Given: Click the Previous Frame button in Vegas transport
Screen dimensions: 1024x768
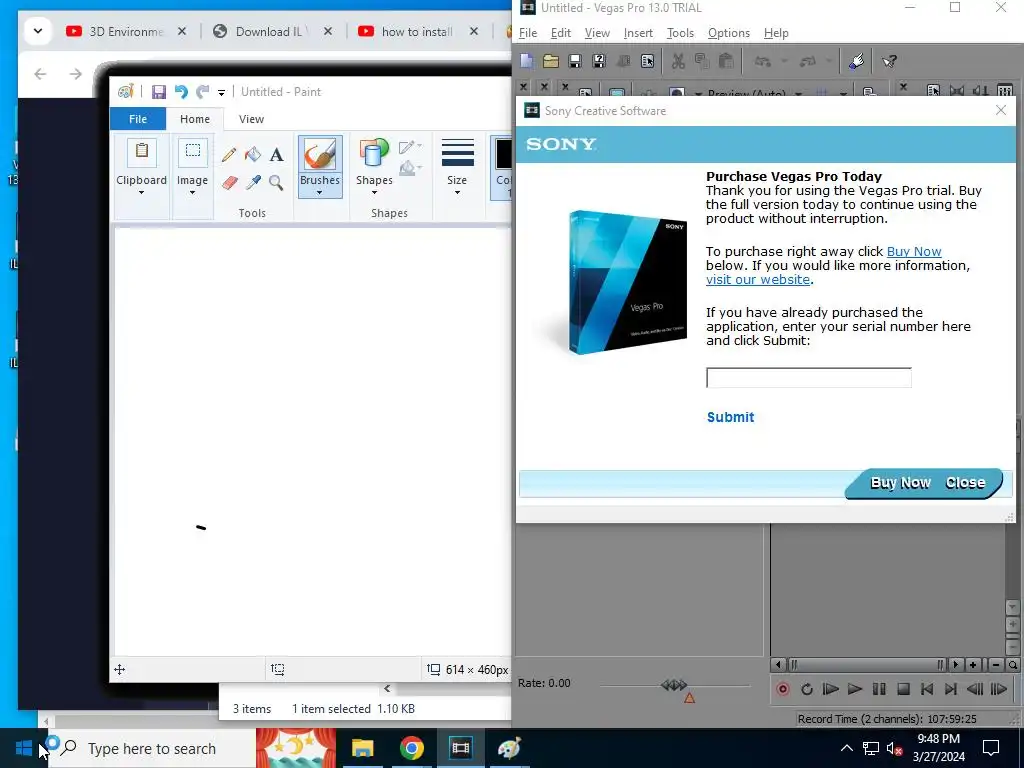Looking at the screenshot, I should pos(975,689).
